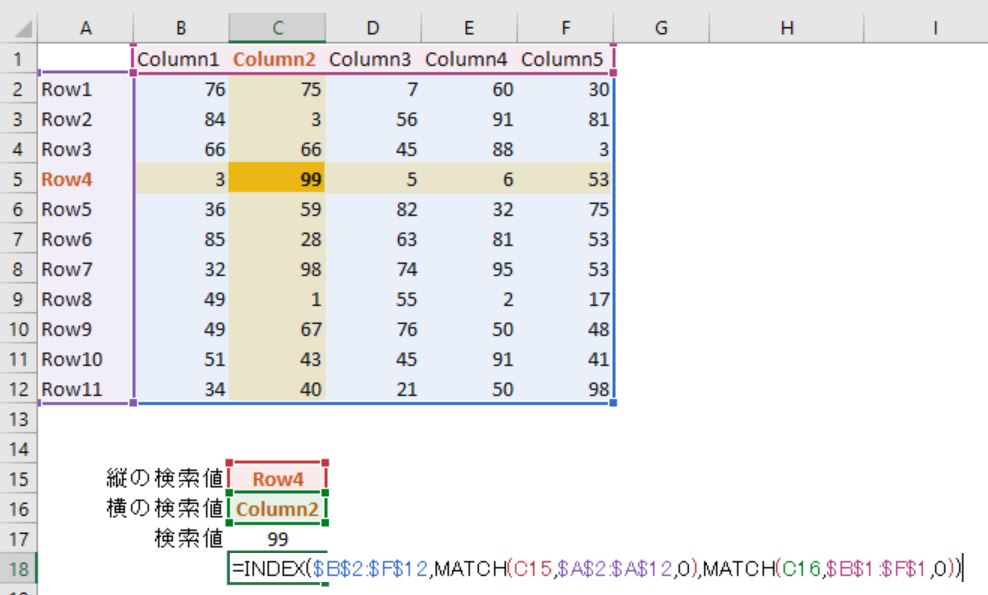Click cell with value 98 in Row11

pyautogui.click(x=565, y=389)
